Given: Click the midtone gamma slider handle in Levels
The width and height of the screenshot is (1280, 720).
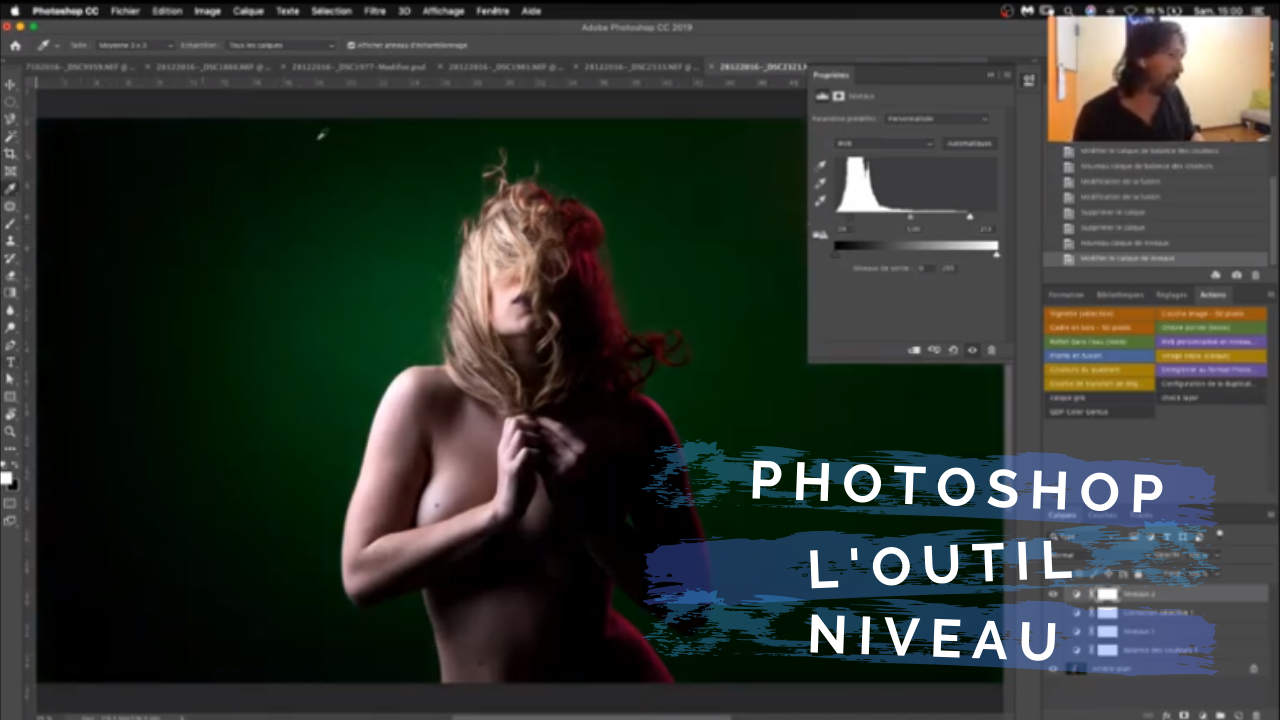Looking at the screenshot, I should 910,216.
